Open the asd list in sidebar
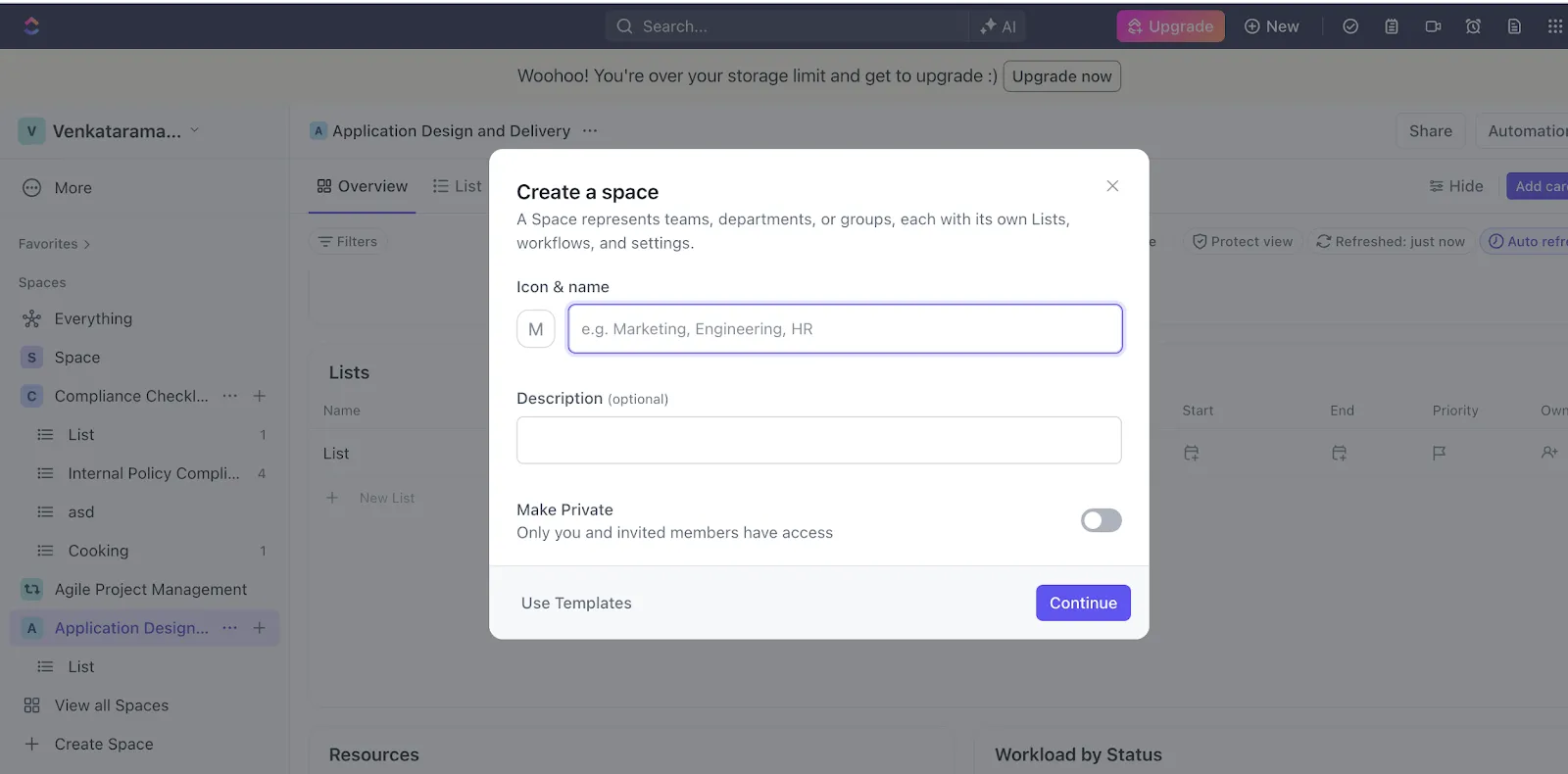The height and width of the screenshot is (774, 1568). (x=81, y=512)
